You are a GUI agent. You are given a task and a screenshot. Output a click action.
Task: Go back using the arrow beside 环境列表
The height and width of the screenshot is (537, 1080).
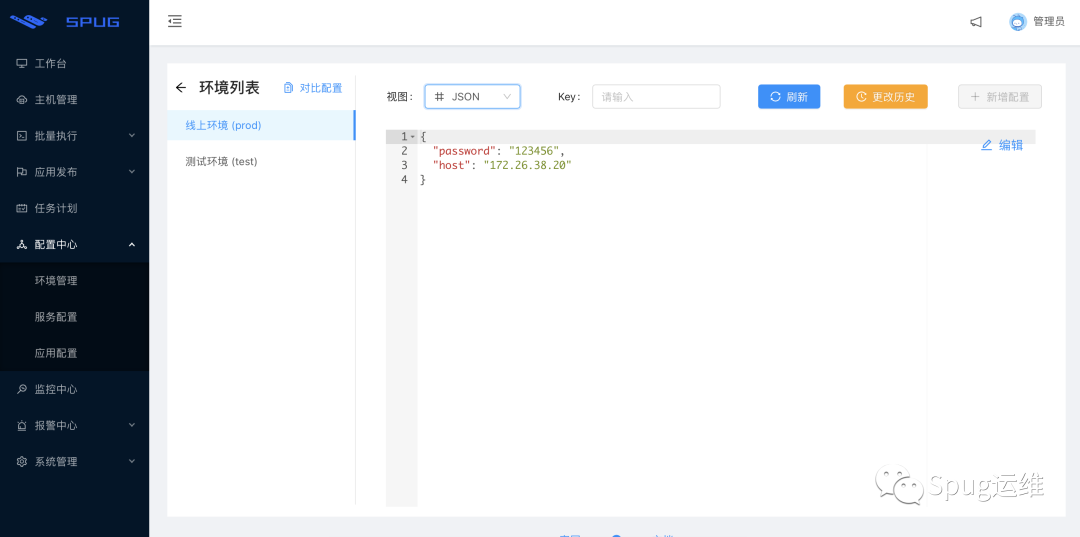pyautogui.click(x=181, y=87)
